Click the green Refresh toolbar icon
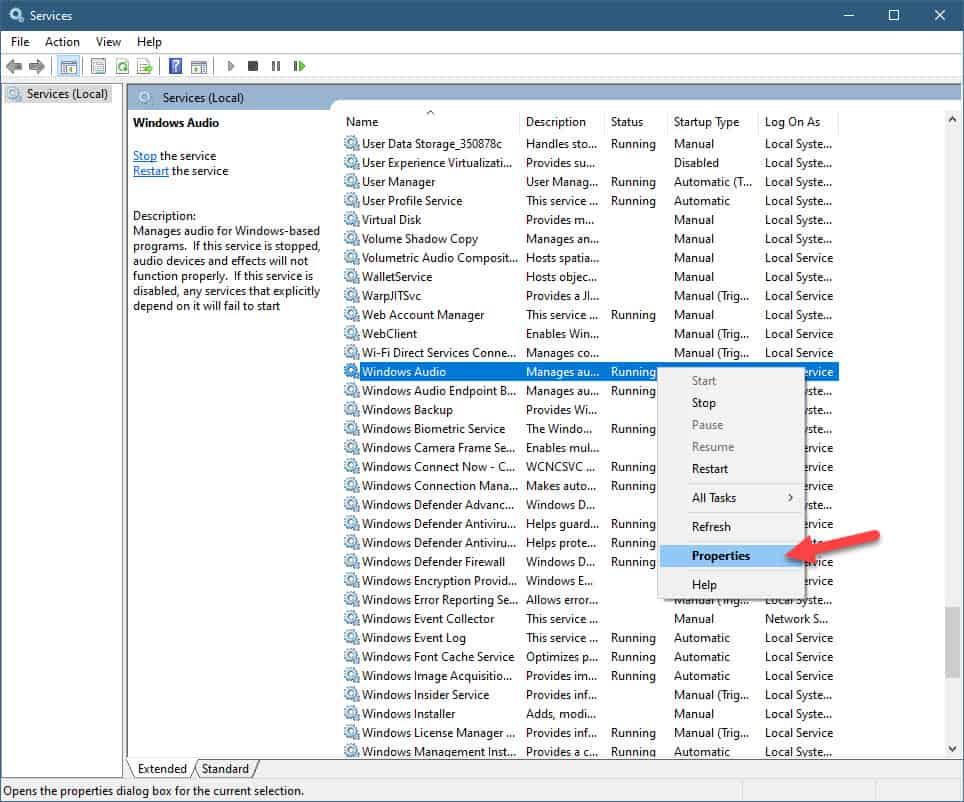The image size is (964, 802). (122, 66)
